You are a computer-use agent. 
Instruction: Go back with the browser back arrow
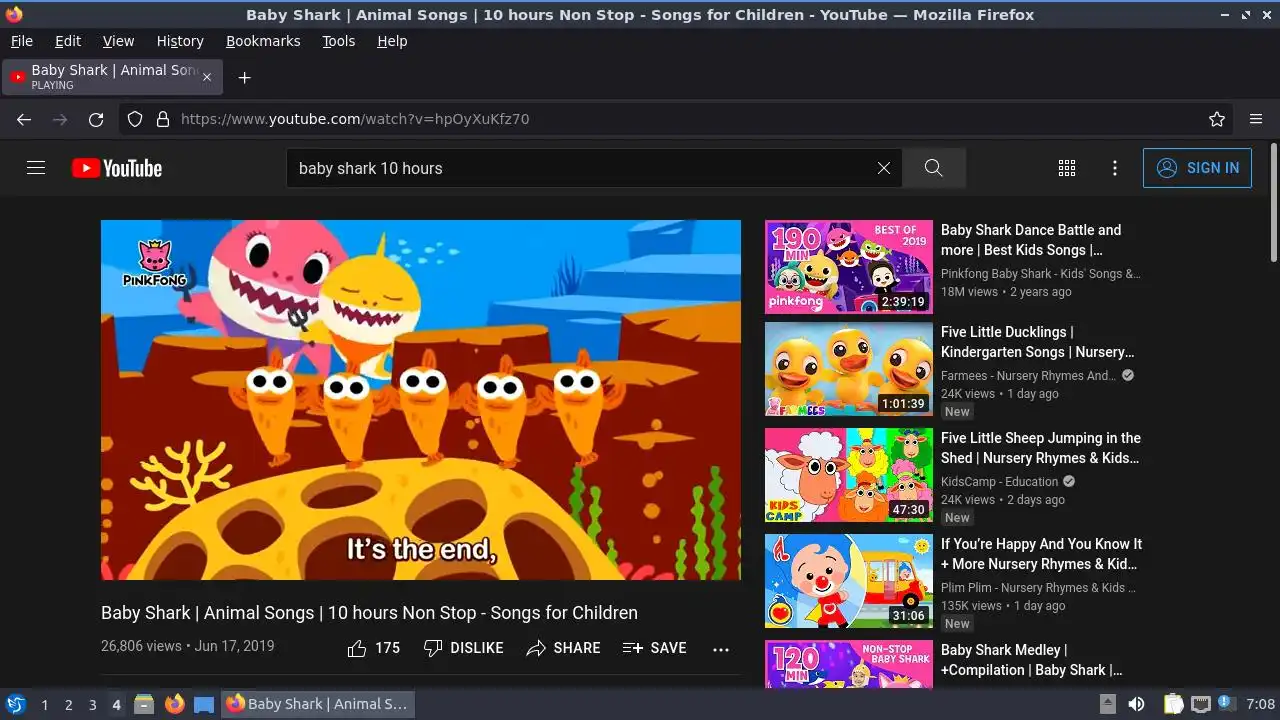pos(24,119)
